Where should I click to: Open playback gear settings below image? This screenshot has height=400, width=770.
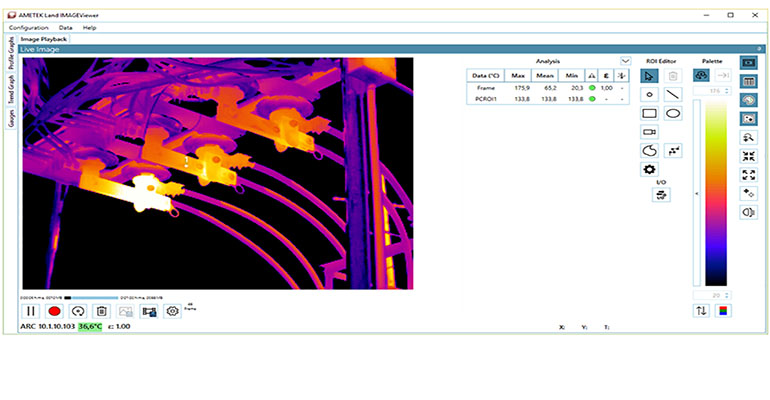pos(172,311)
